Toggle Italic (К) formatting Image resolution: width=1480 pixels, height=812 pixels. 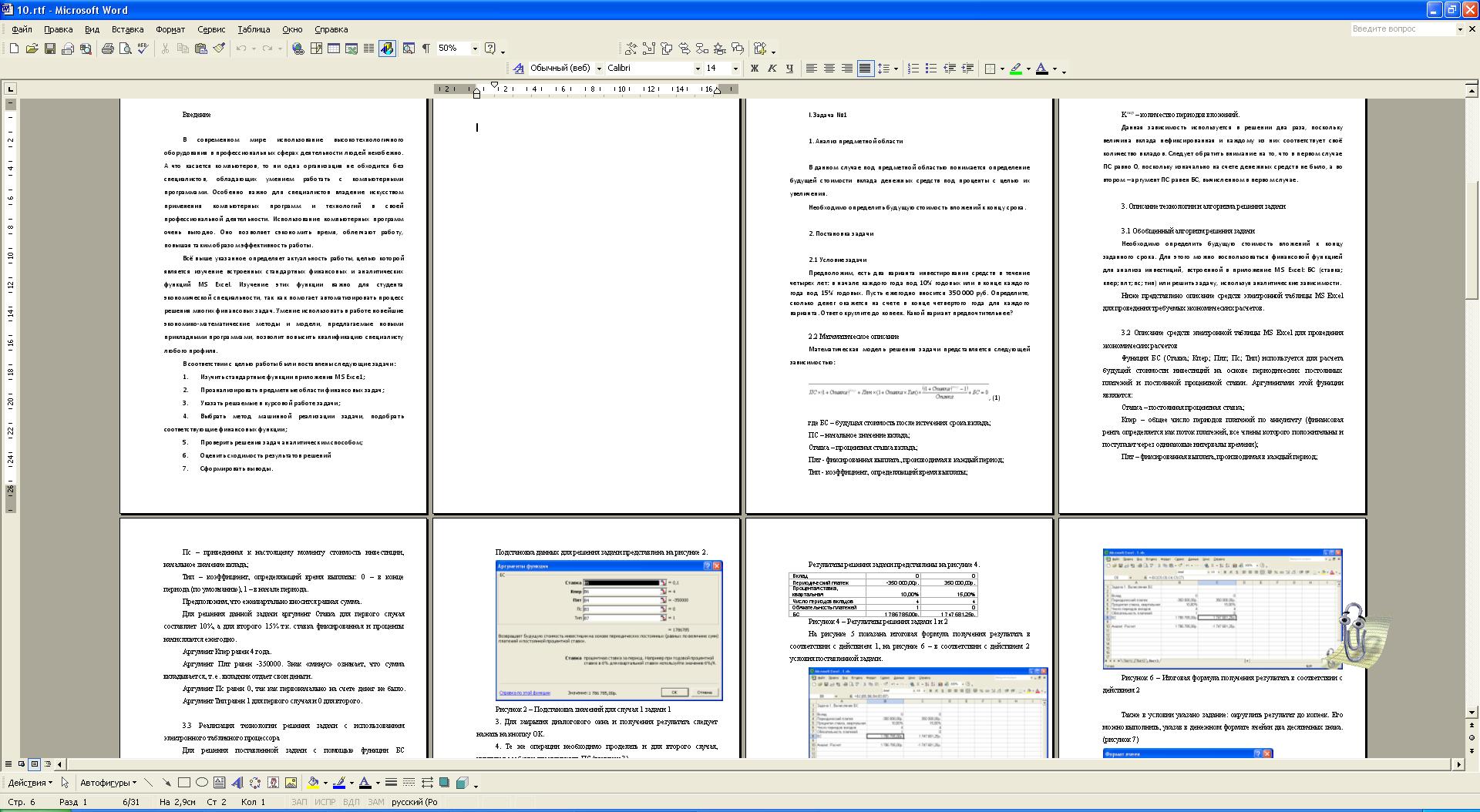click(772, 69)
